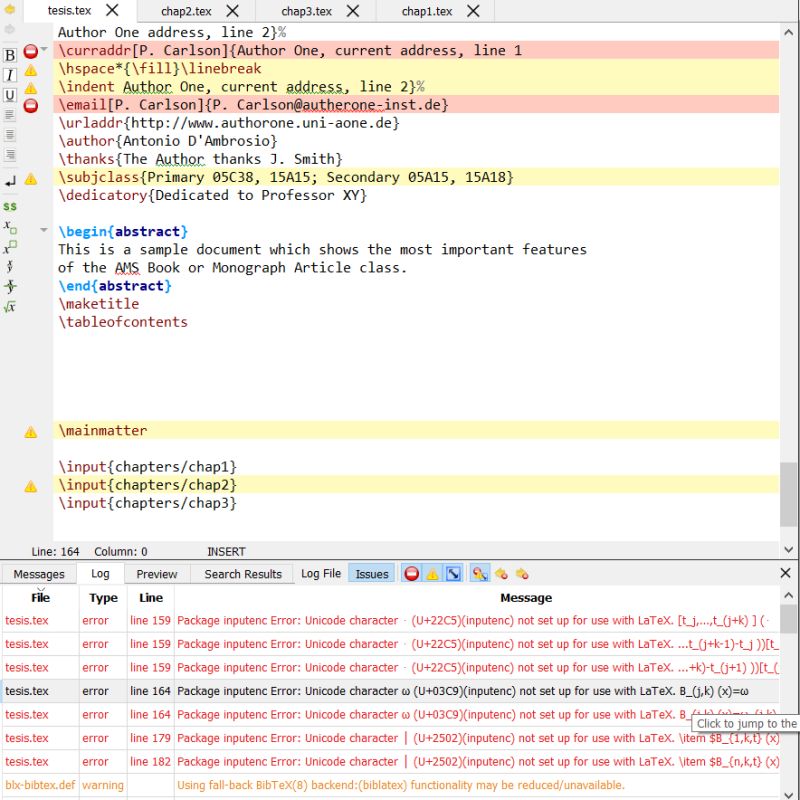Open the log search magnifier icon
The image size is (800, 800).
[482, 573]
